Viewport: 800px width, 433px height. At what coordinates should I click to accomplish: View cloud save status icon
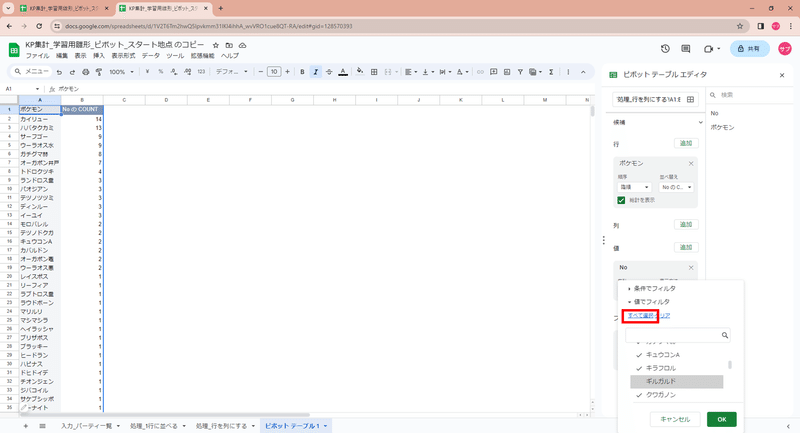[x=242, y=45]
